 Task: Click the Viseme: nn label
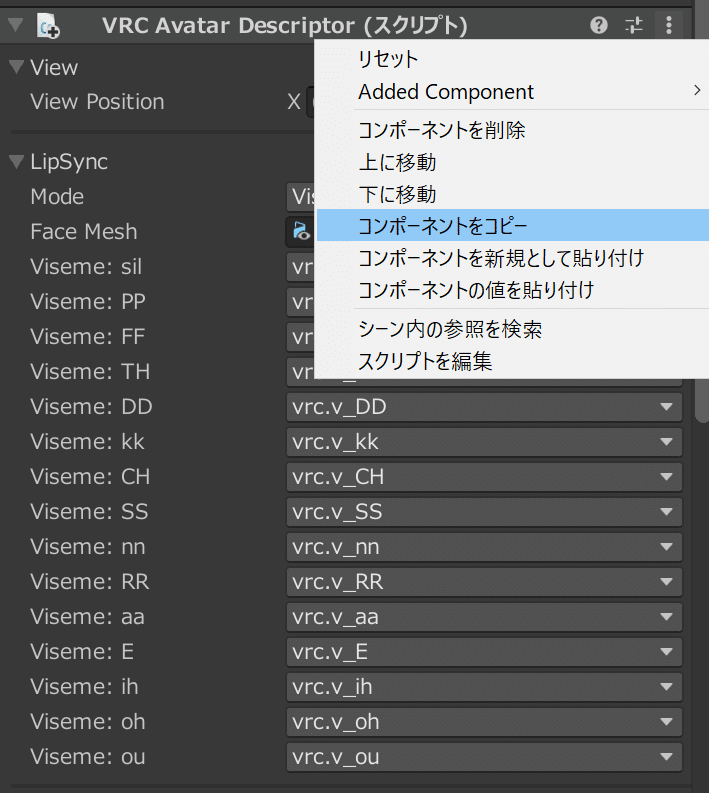pyautogui.click(x=87, y=547)
